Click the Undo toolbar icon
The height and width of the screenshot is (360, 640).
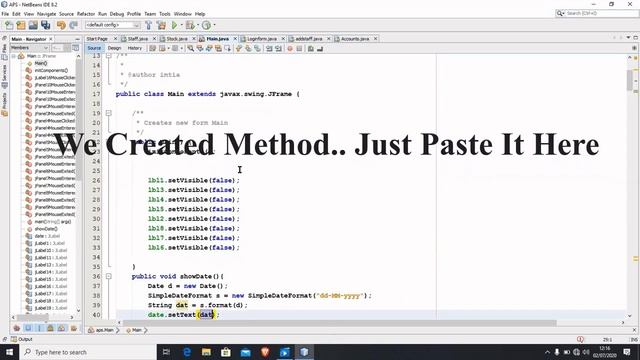[61, 25]
